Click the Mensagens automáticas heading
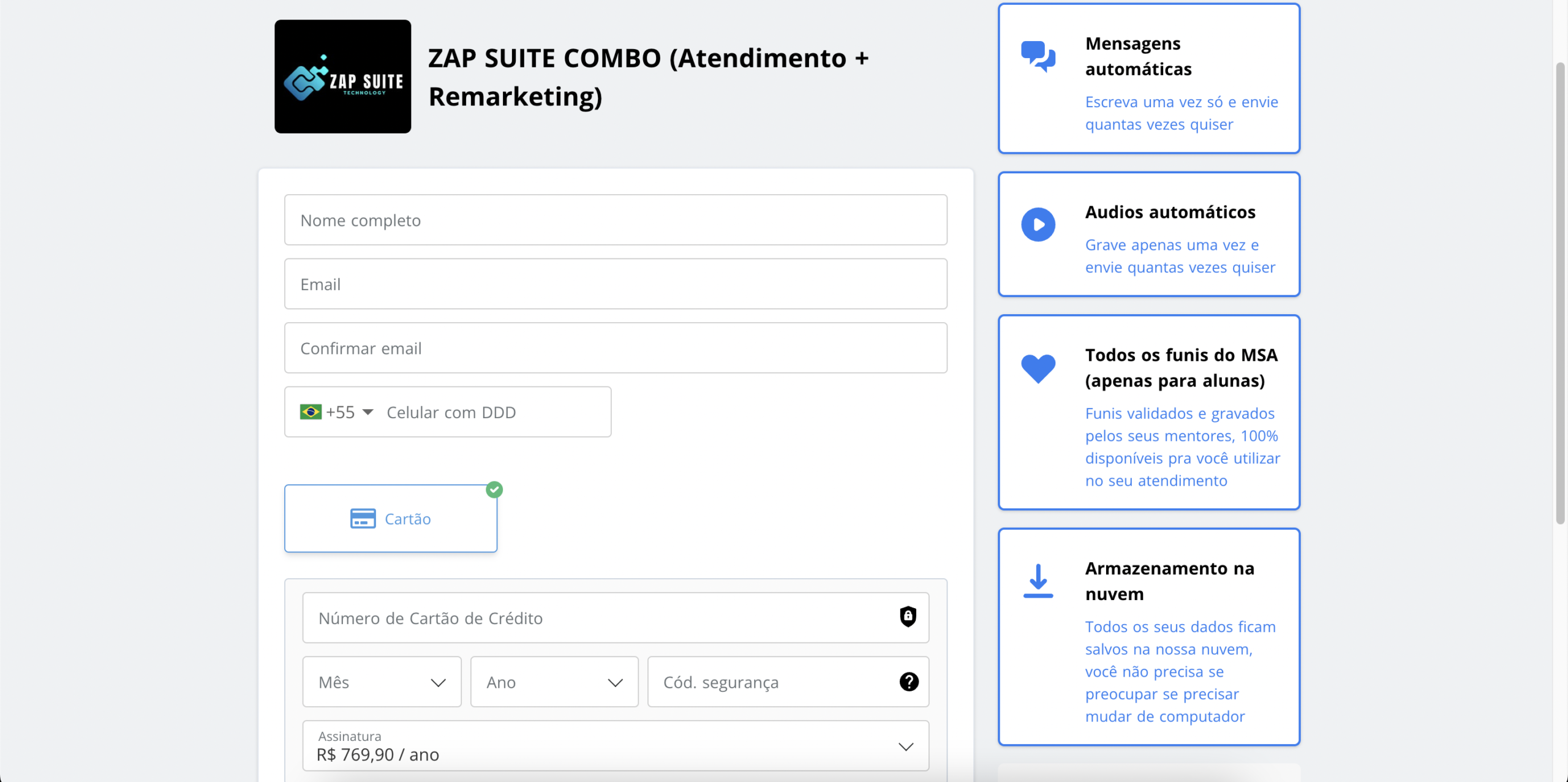The width and height of the screenshot is (1568, 782). click(x=1139, y=56)
